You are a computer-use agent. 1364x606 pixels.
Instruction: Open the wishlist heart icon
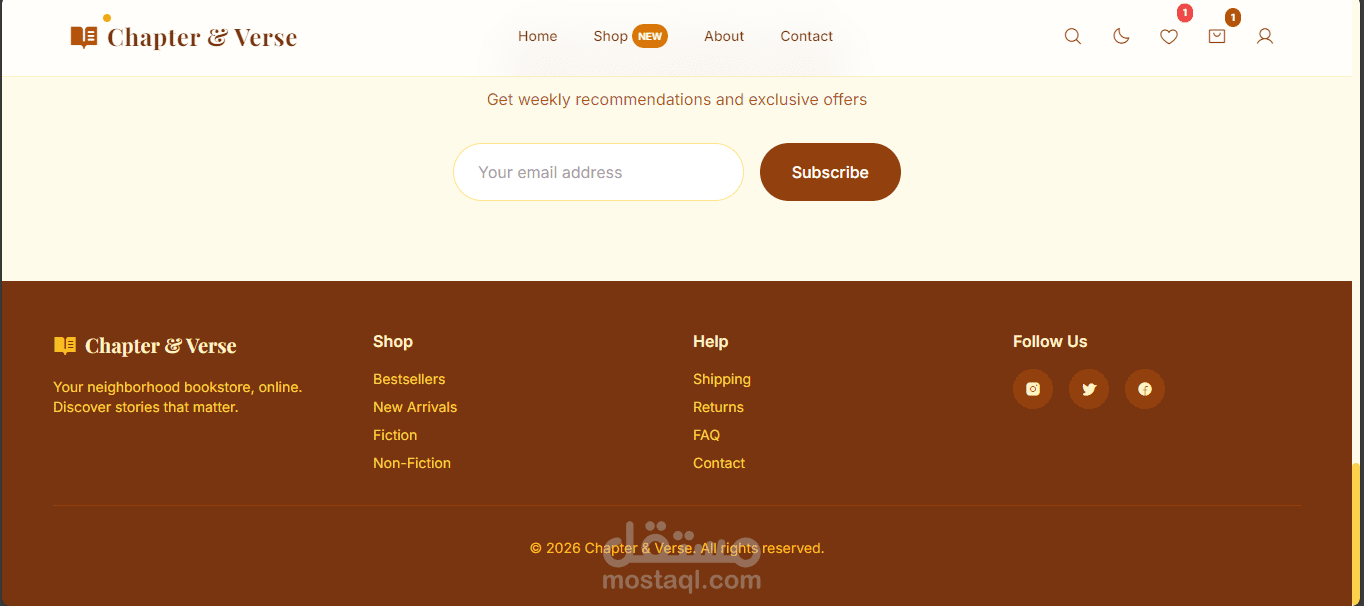point(1169,36)
